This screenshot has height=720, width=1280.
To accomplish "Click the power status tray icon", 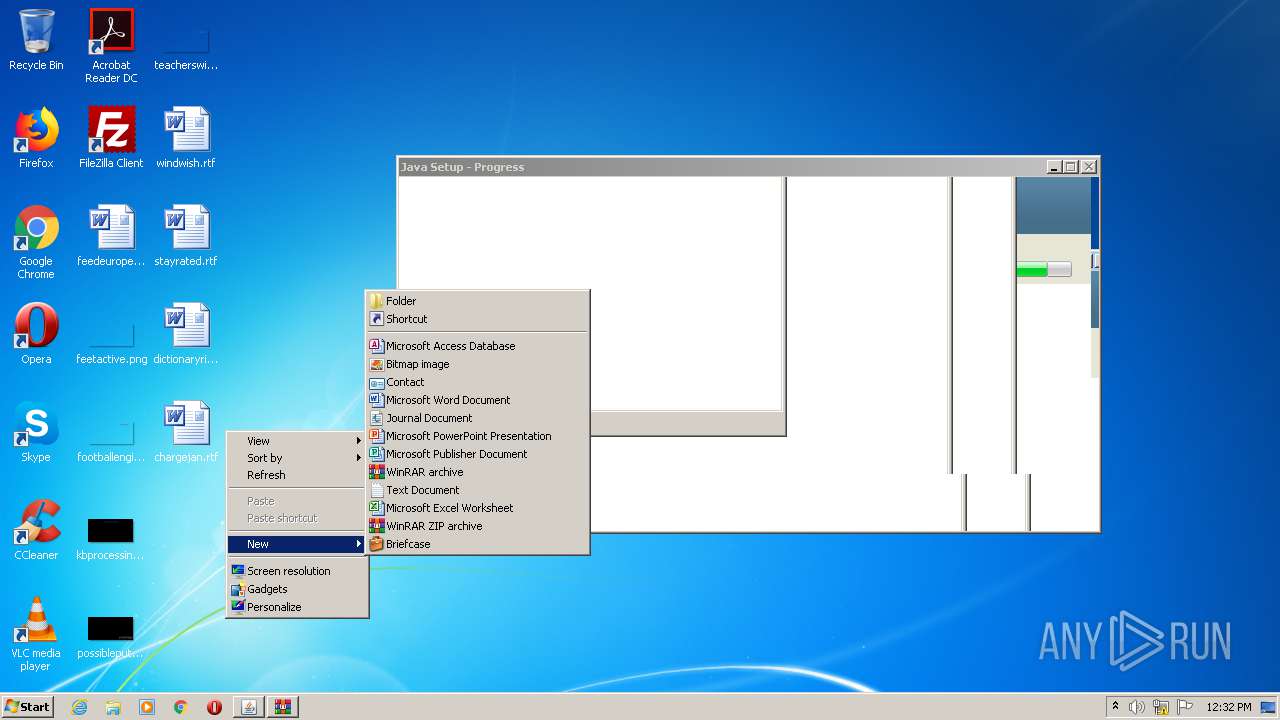I will (x=1161, y=707).
